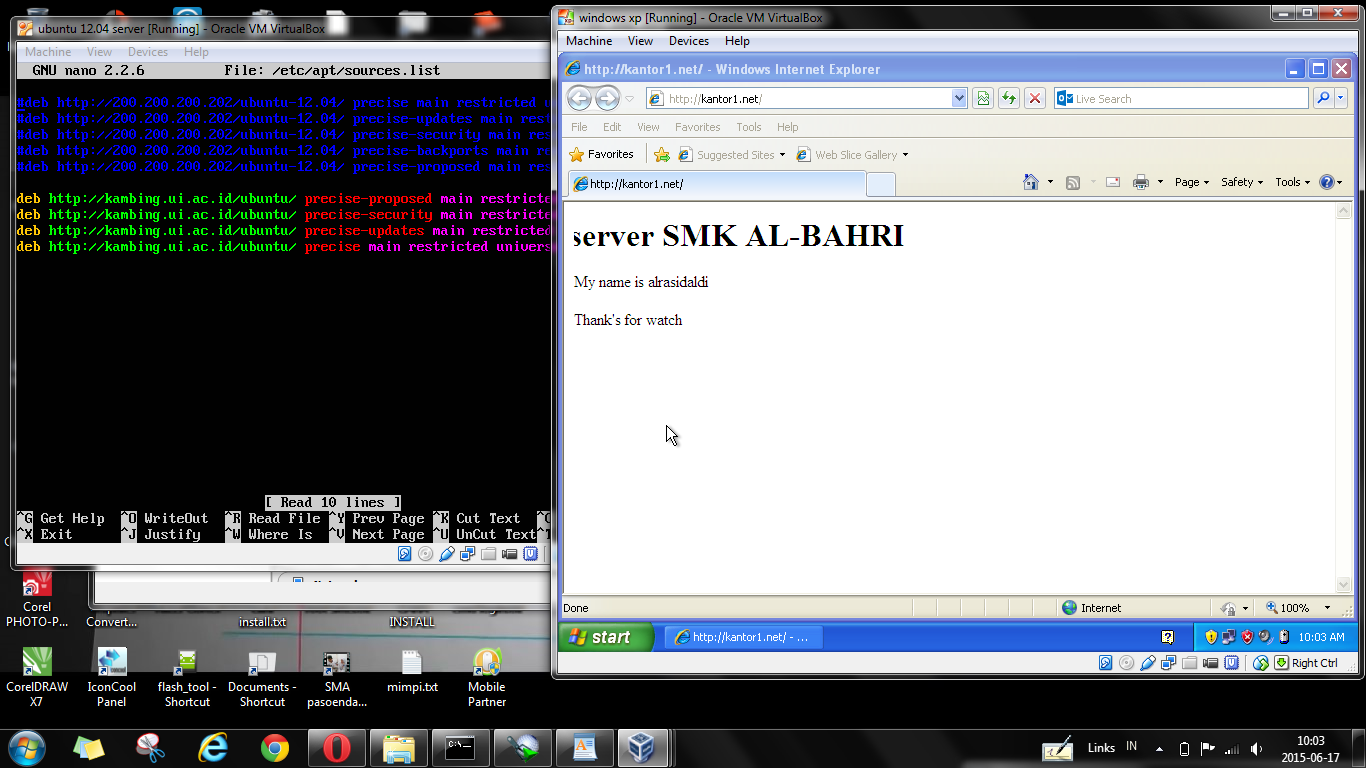Click the Internet security zone status
The image size is (1366, 768).
tap(1092, 608)
